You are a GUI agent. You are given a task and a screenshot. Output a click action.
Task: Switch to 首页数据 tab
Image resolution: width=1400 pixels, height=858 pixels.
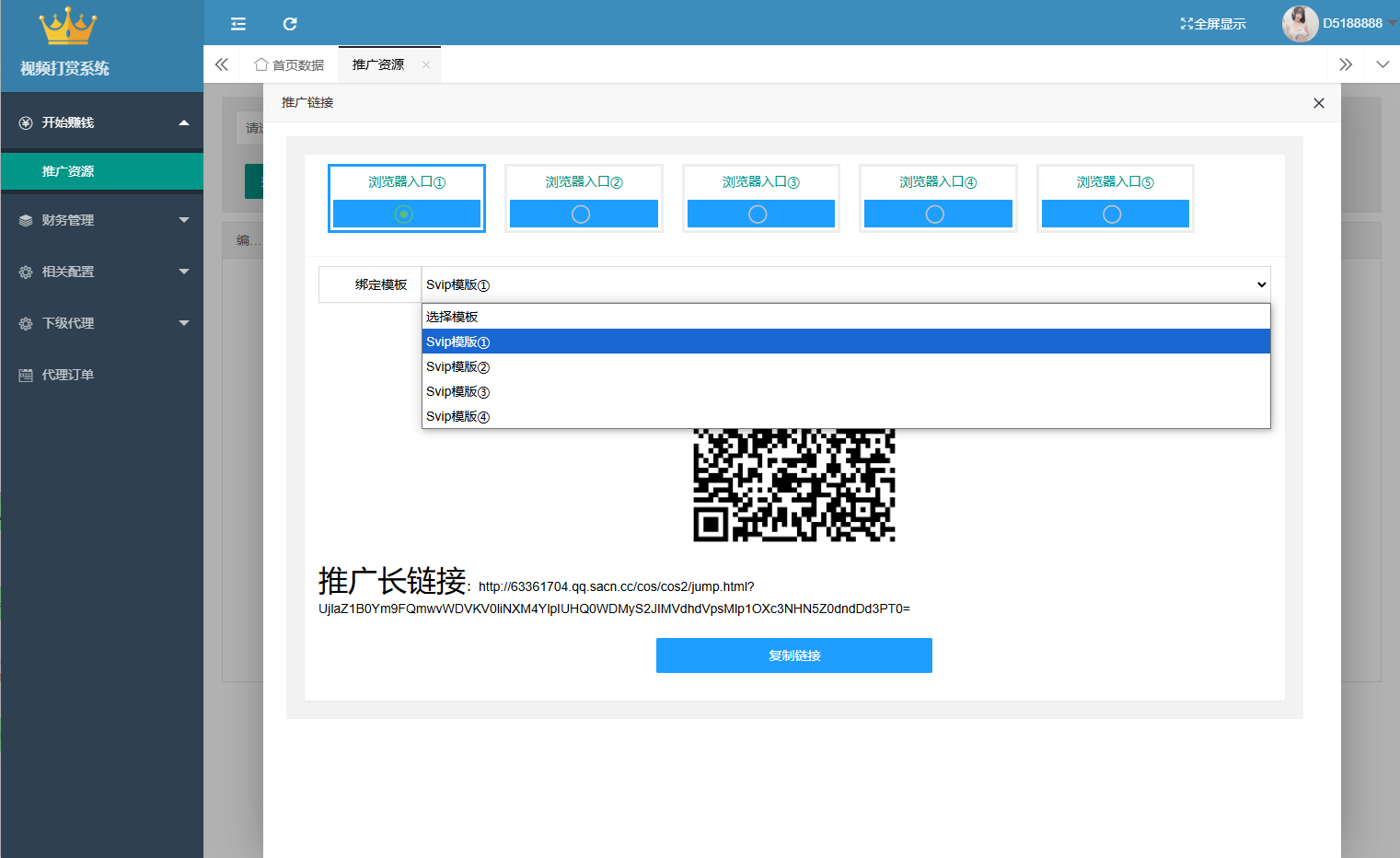tap(289, 64)
